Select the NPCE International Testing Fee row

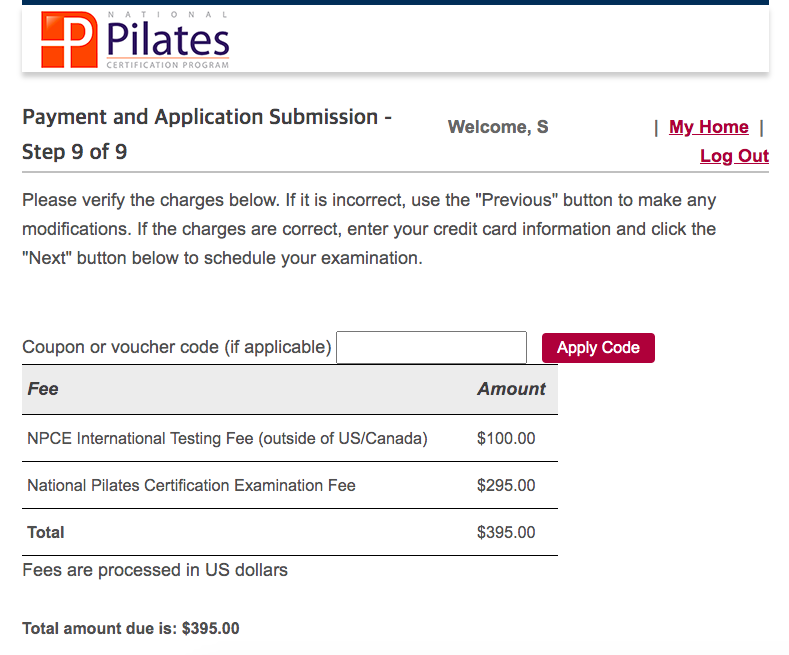290,438
